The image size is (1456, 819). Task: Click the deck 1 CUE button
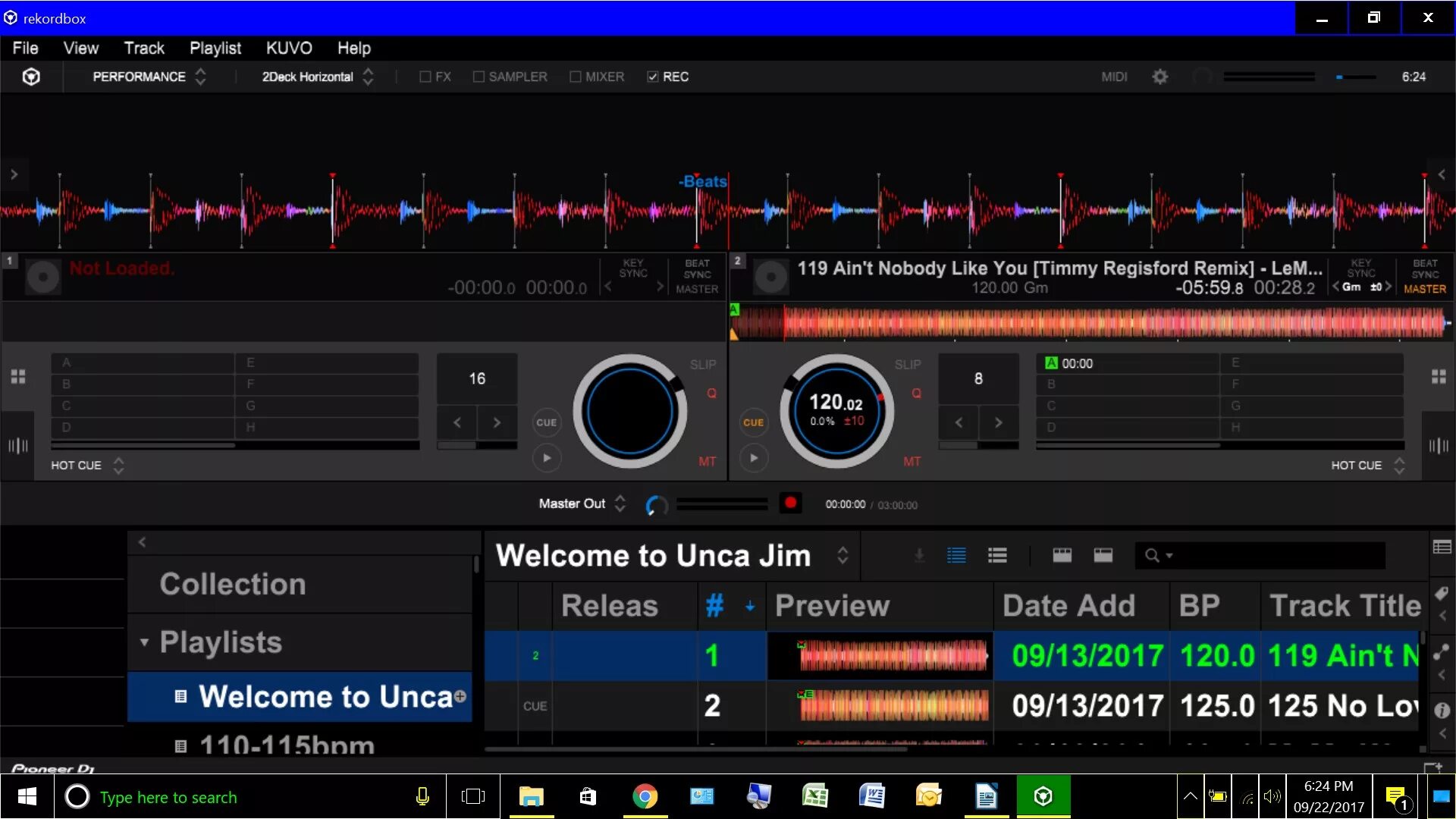pyautogui.click(x=547, y=422)
